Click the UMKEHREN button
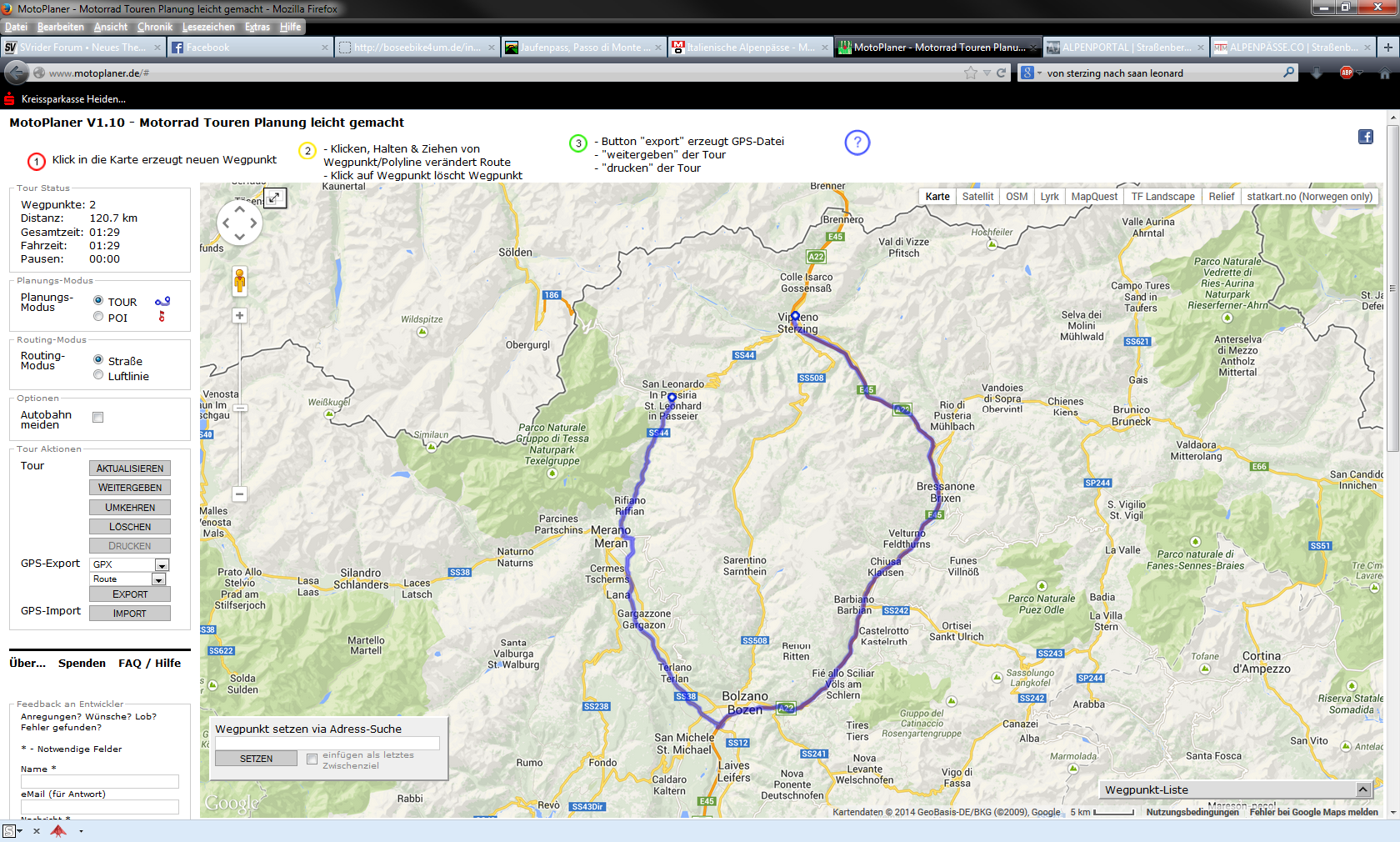Screen dimensions: 1400x842 click(x=130, y=508)
